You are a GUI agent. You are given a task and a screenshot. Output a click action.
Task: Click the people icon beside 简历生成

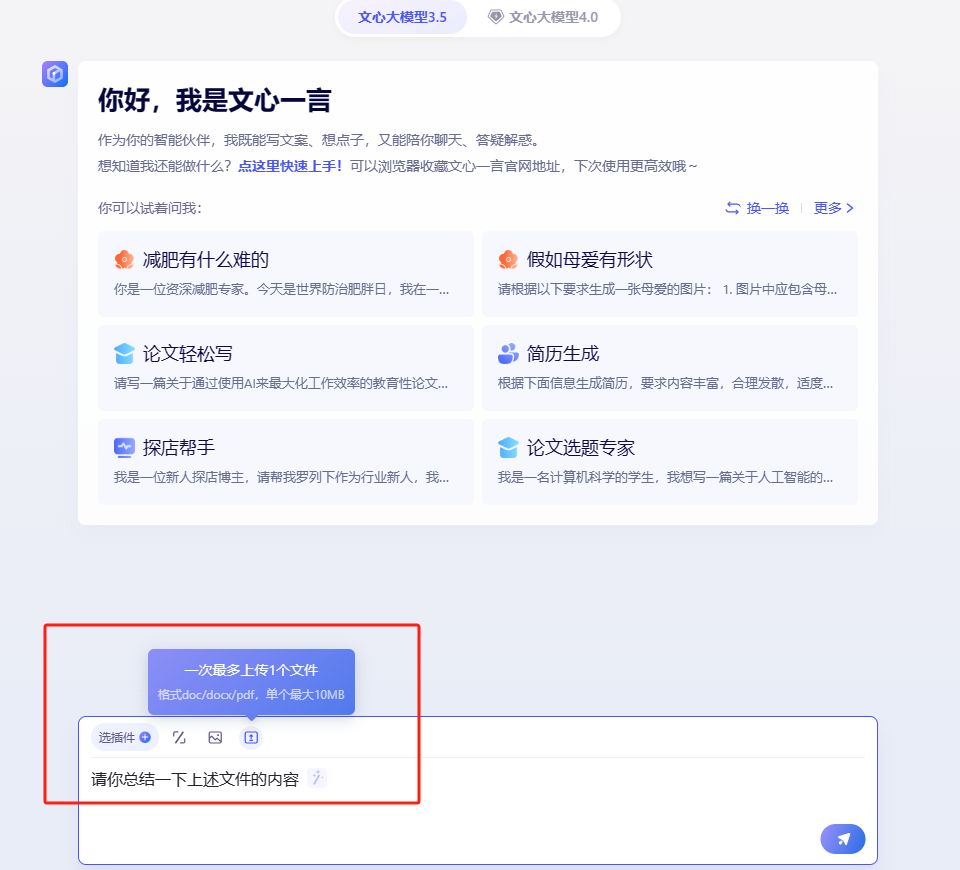click(508, 353)
